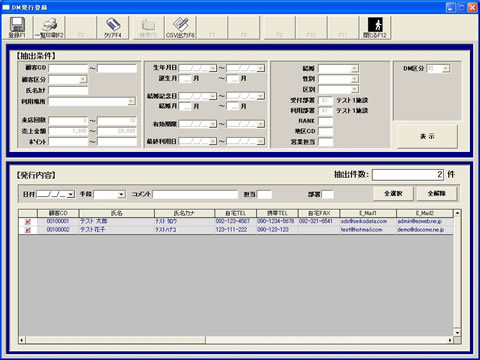The width and height of the screenshot is (480, 360).
Task: Click the 自宅TEL column header
Action: (236, 213)
